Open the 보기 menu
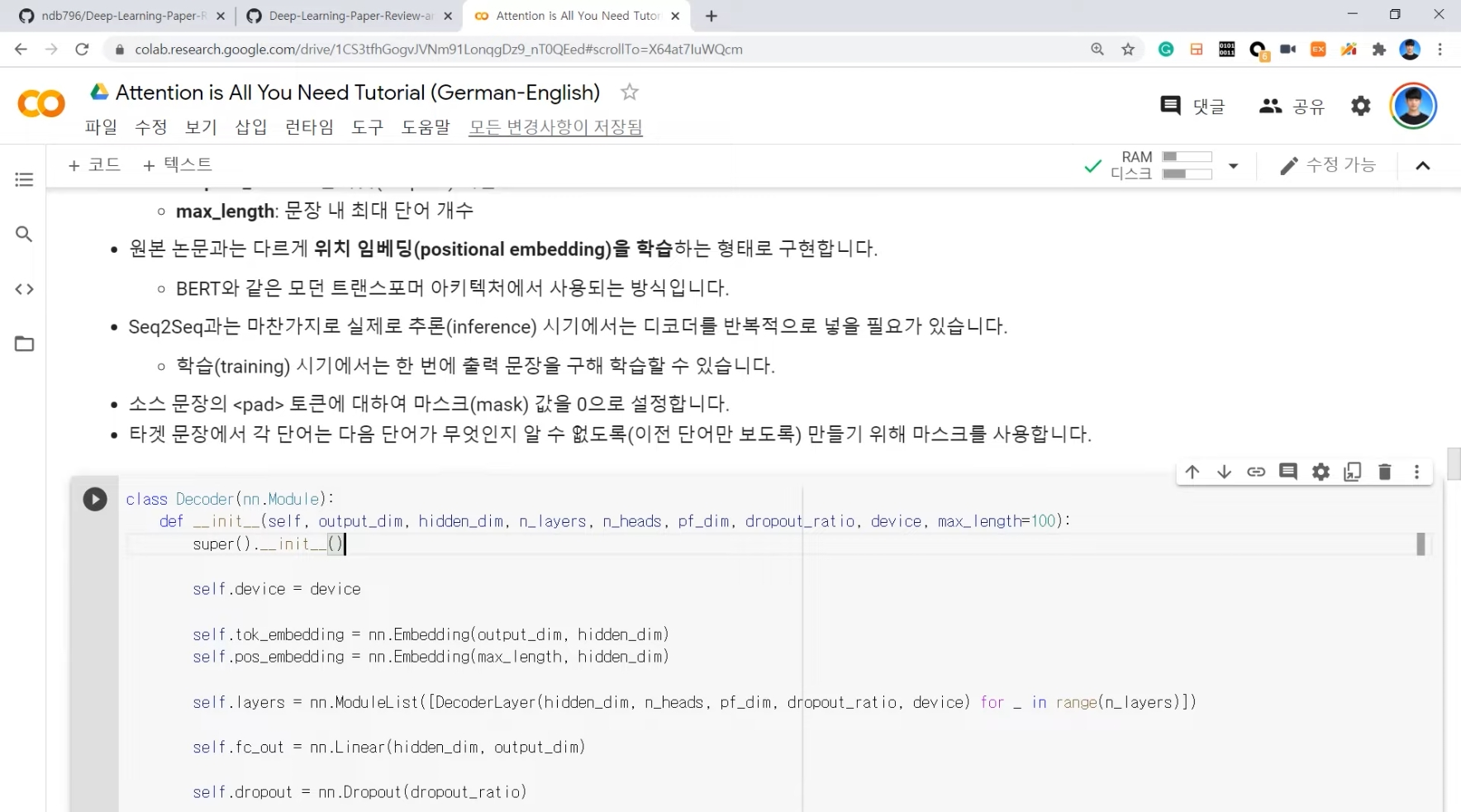 tap(201, 127)
